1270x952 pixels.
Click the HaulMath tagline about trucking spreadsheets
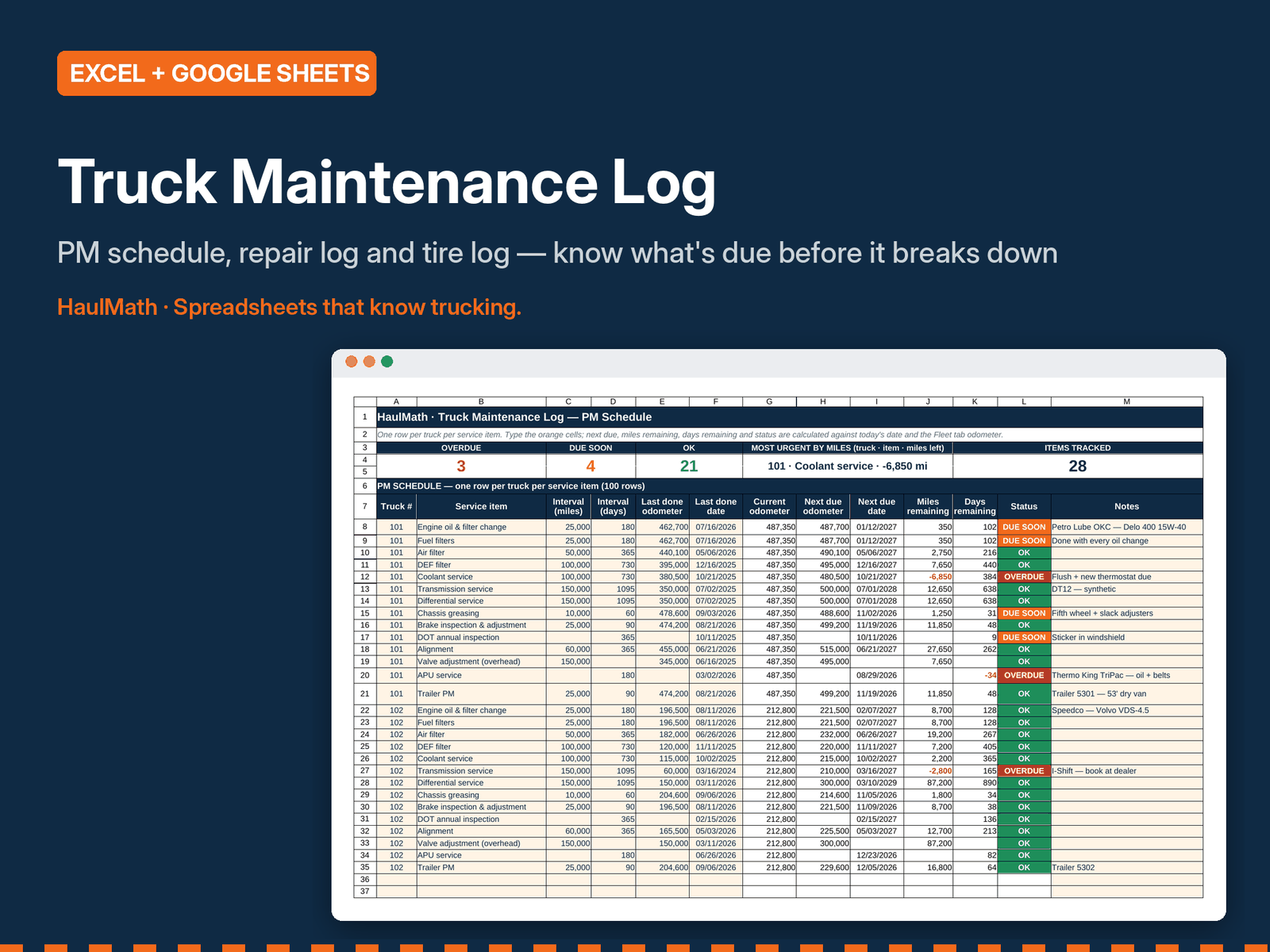289,307
